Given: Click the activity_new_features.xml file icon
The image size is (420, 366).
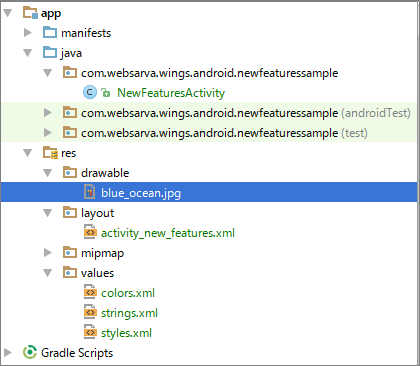Looking at the screenshot, I should 90,232.
